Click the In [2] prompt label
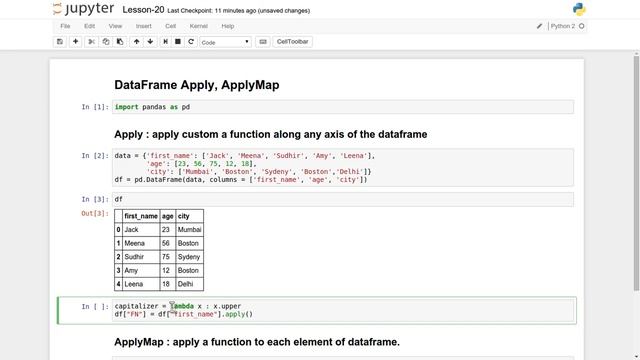Viewport: 640px width, 360px height. coord(95,156)
